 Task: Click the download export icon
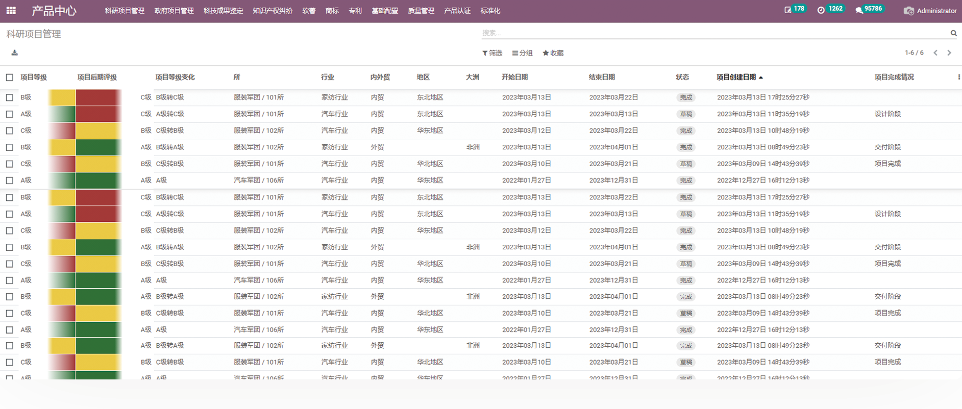(14, 52)
